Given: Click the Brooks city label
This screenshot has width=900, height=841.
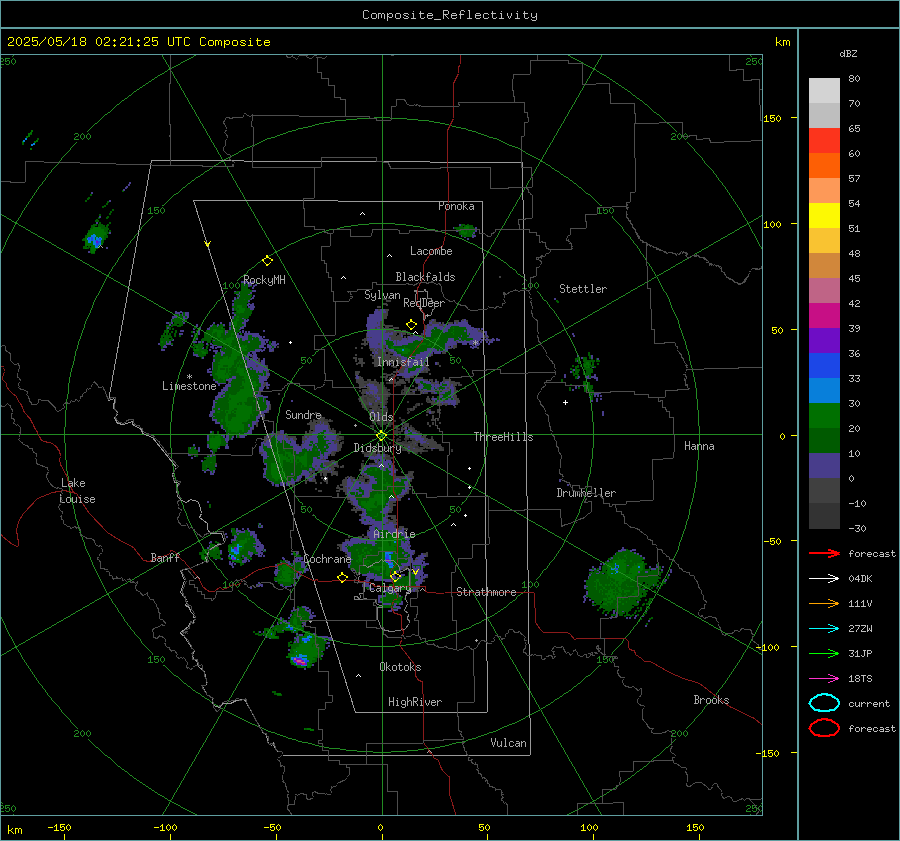Looking at the screenshot, I should 711,700.
